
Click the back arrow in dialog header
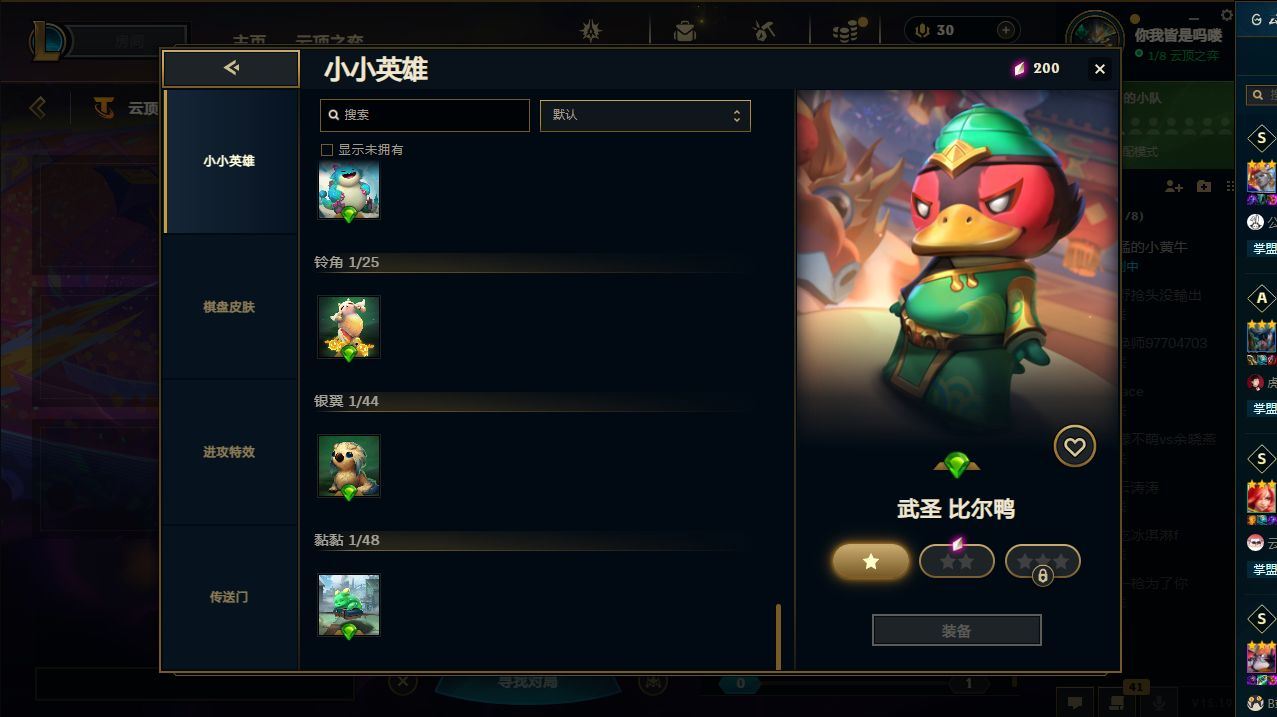231,68
